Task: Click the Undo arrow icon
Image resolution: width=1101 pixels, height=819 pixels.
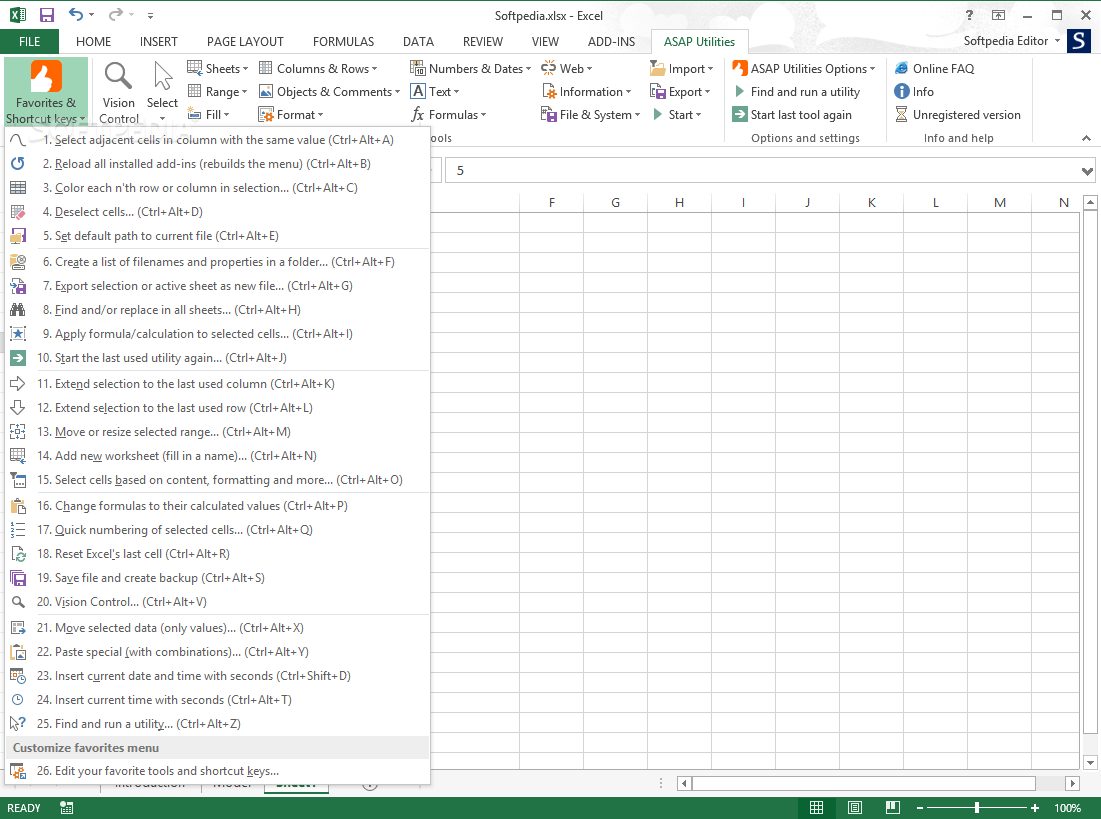Action: (77, 15)
